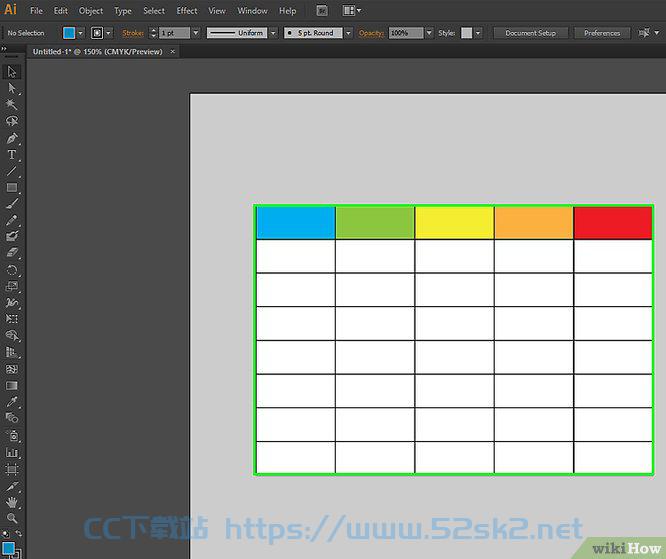Click the Fill color box in toolbox

click(8, 548)
